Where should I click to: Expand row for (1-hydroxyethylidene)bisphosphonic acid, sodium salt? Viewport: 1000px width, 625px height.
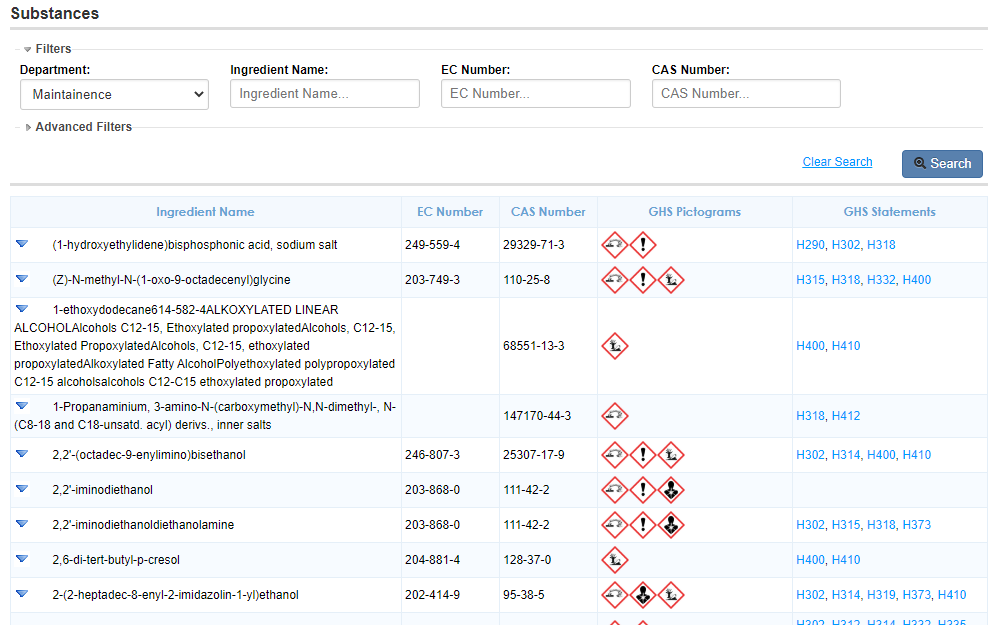point(22,244)
